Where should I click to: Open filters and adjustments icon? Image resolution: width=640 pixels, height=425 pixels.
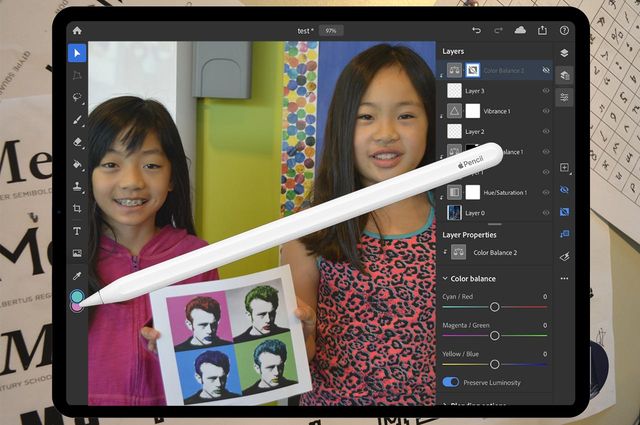[564, 256]
